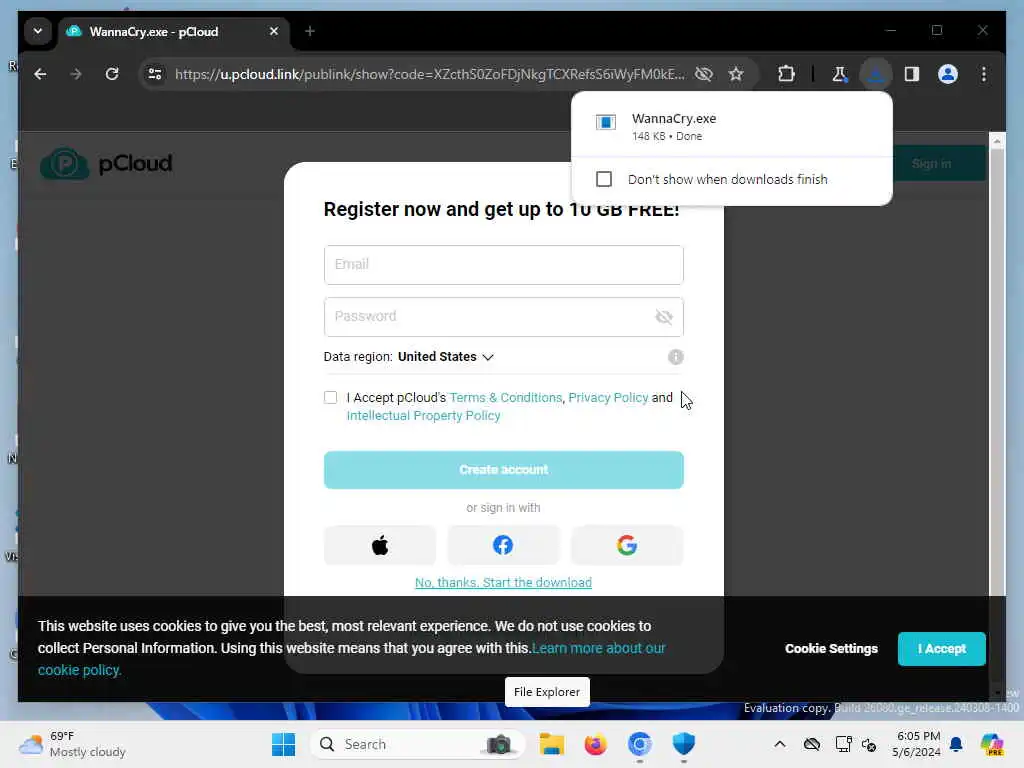This screenshot has height=768, width=1024.
Task: Open the Chrome three-dot menu
Action: [984, 74]
